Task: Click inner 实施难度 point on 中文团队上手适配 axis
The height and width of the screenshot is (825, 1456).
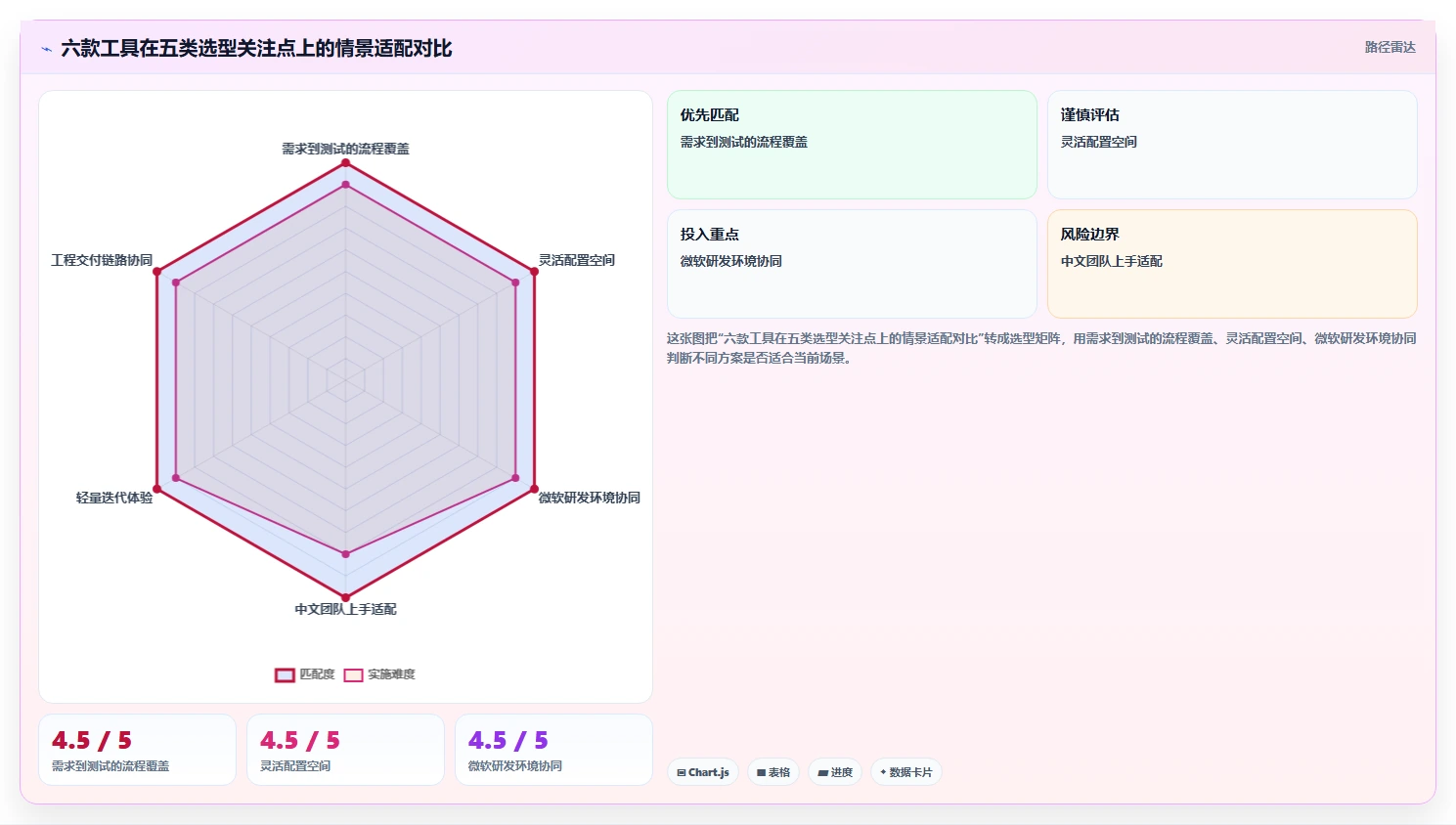Action: pos(345,554)
